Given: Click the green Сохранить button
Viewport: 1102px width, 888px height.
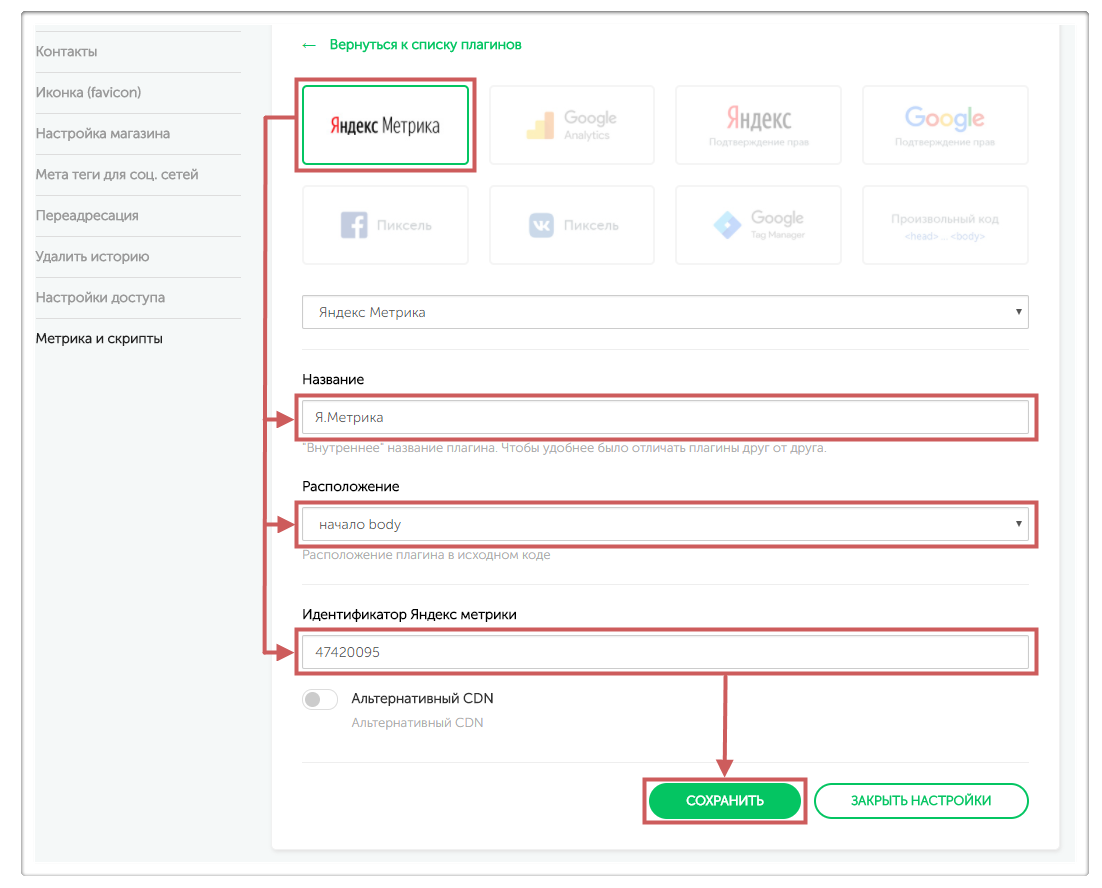Looking at the screenshot, I should [725, 801].
